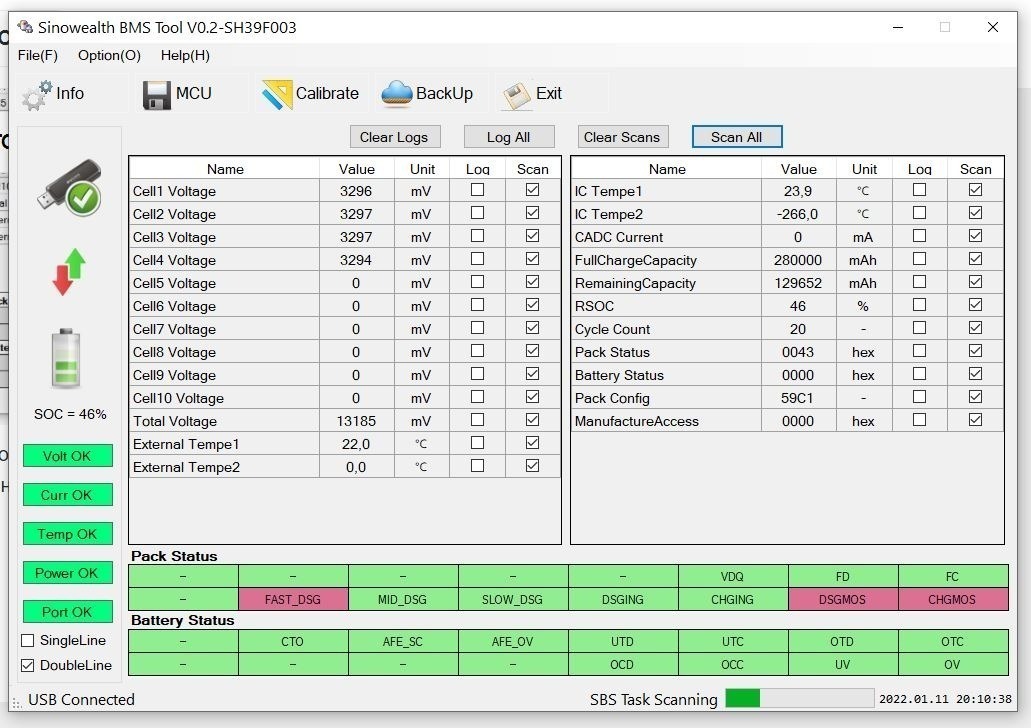
Task: Uncheck Scan checkbox for Pack Config
Action: (x=975, y=397)
